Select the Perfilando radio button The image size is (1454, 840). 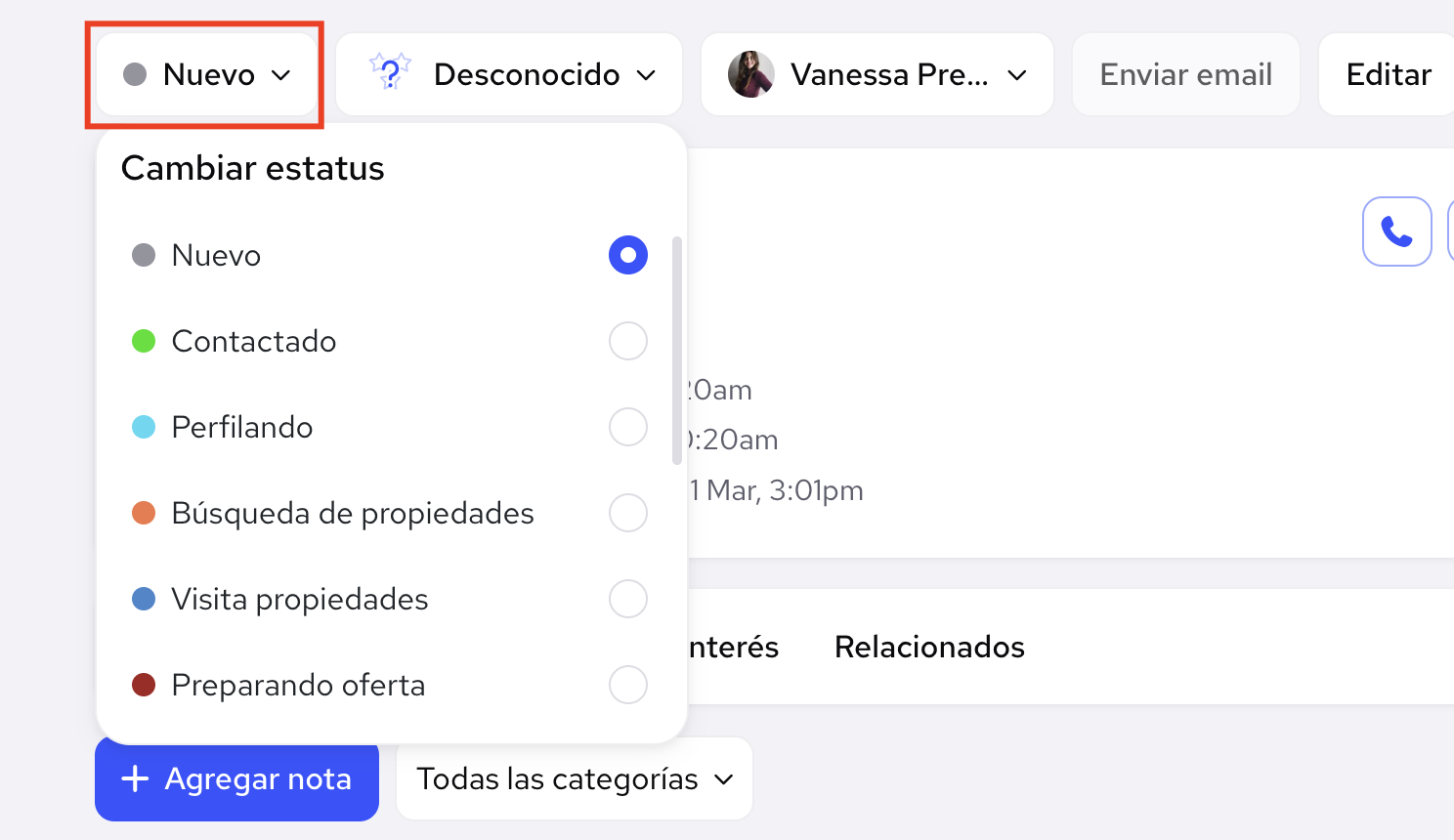tap(628, 427)
